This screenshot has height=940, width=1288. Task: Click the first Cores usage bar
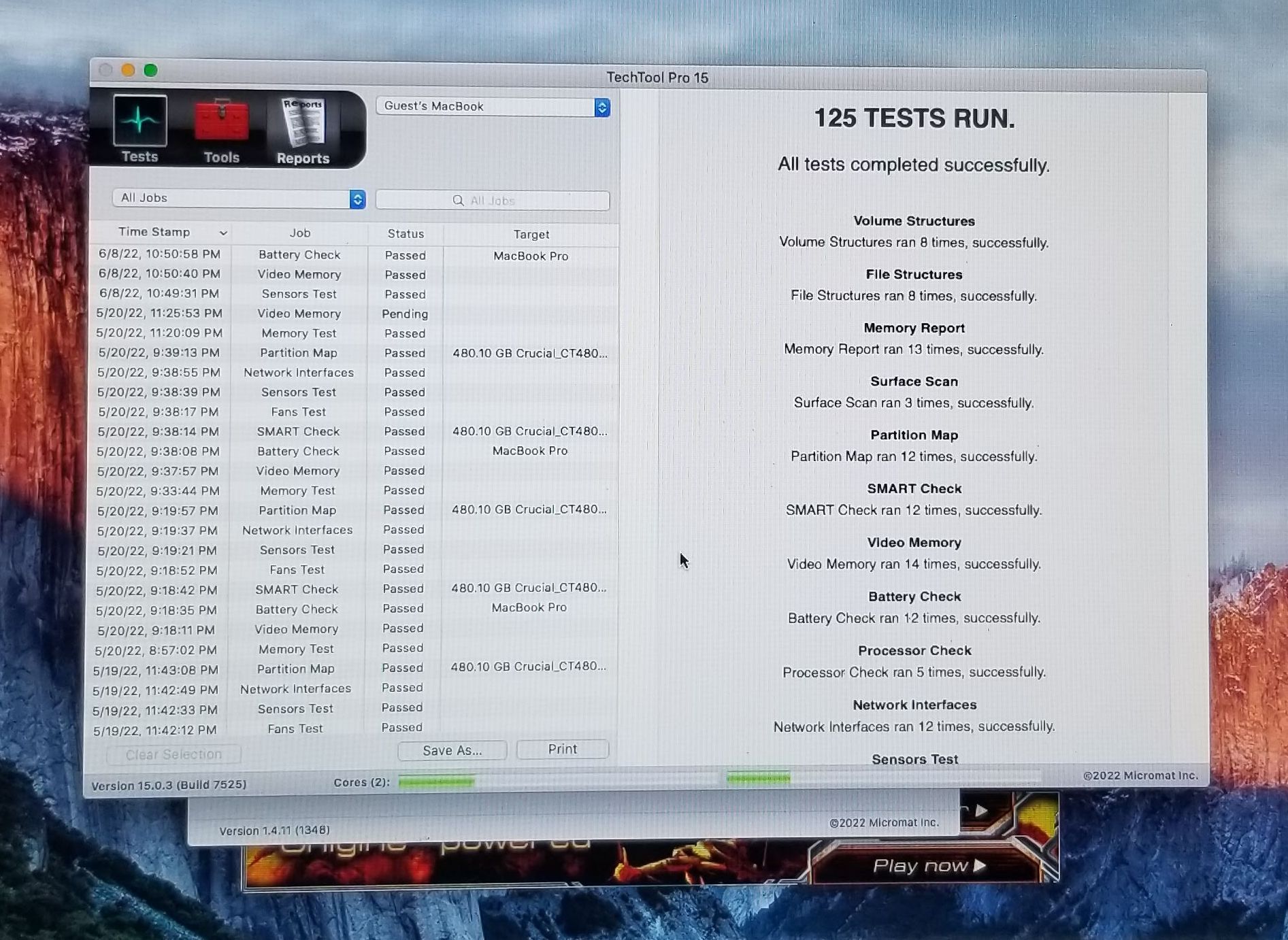pos(436,782)
